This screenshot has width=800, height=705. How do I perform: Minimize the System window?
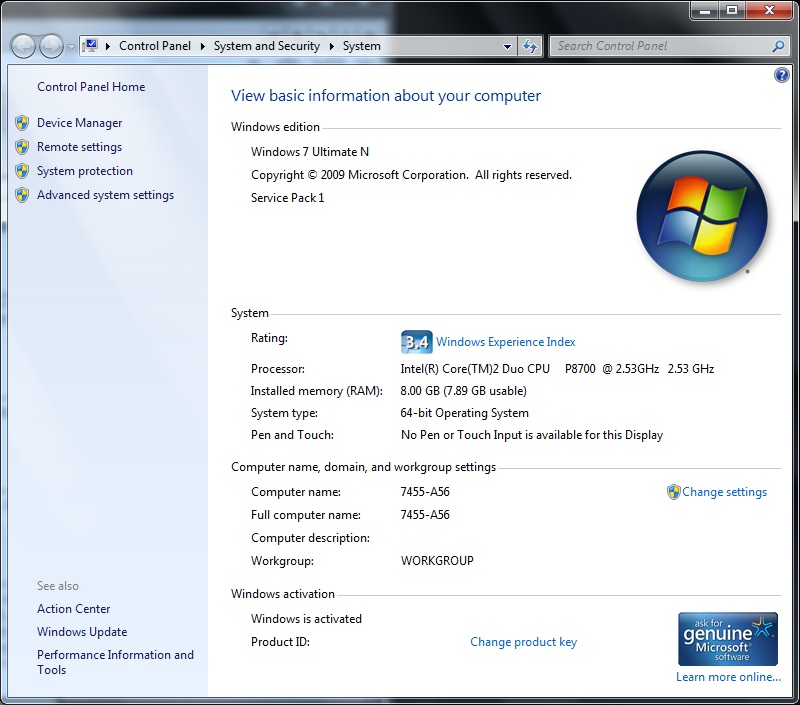(705, 10)
